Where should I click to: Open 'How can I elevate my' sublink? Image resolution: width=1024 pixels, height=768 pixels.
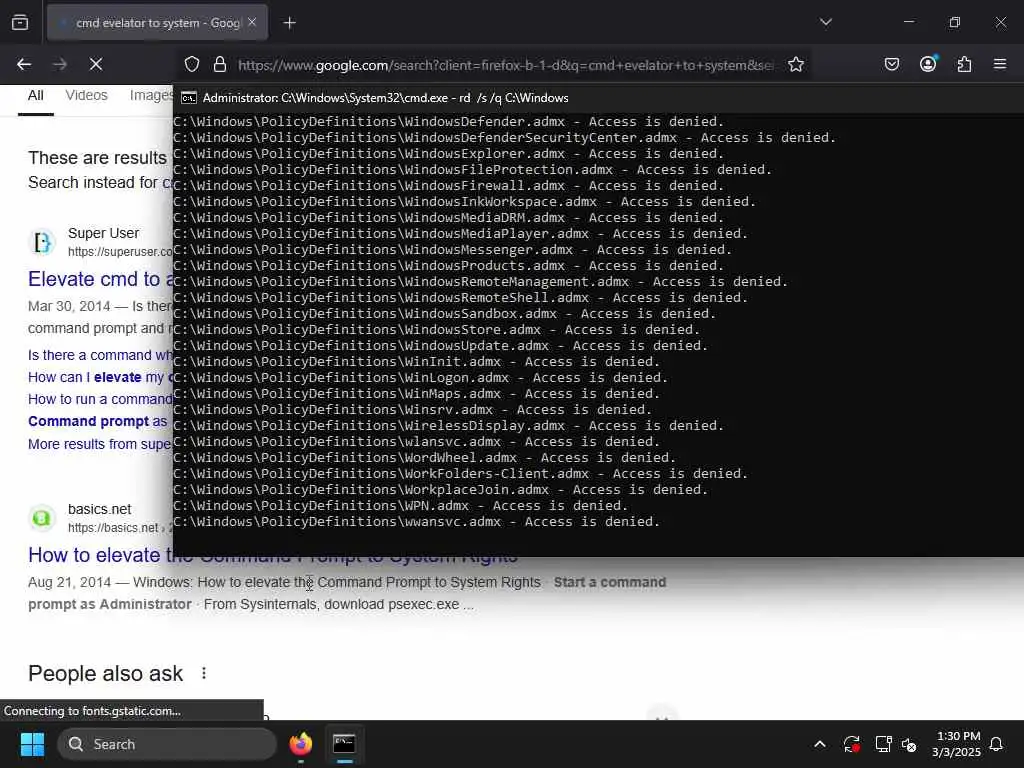point(100,377)
